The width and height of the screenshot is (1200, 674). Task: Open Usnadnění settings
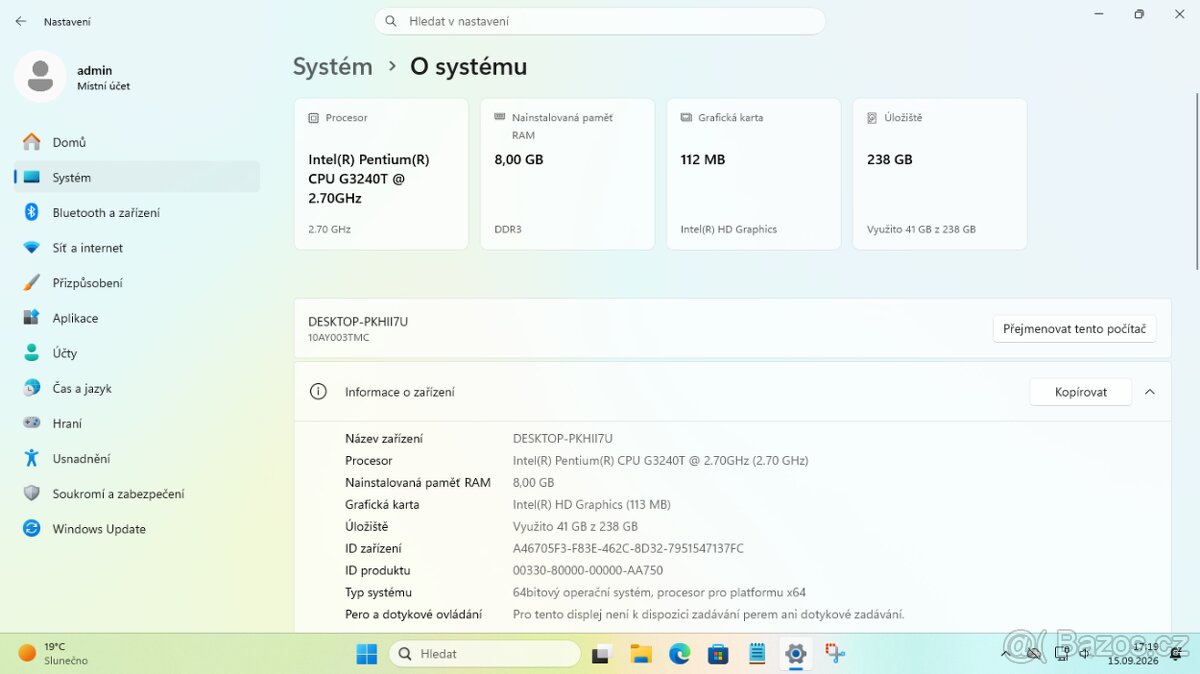pos(137,458)
